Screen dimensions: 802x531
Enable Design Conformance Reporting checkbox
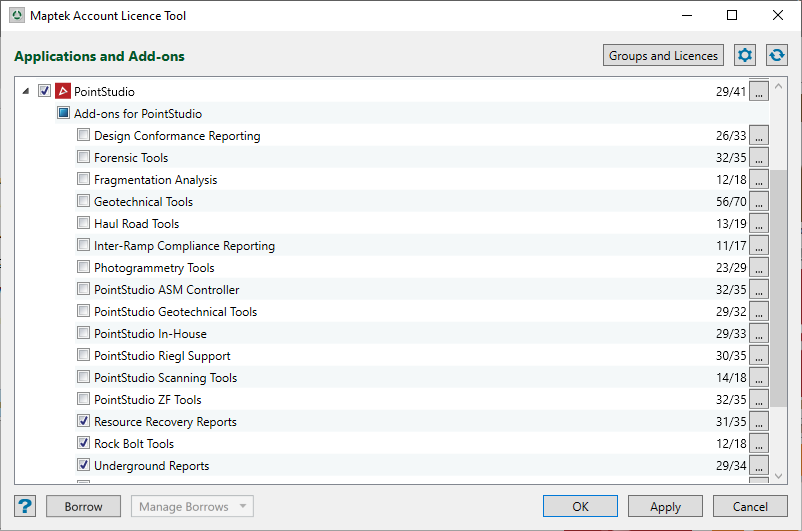tap(84, 136)
